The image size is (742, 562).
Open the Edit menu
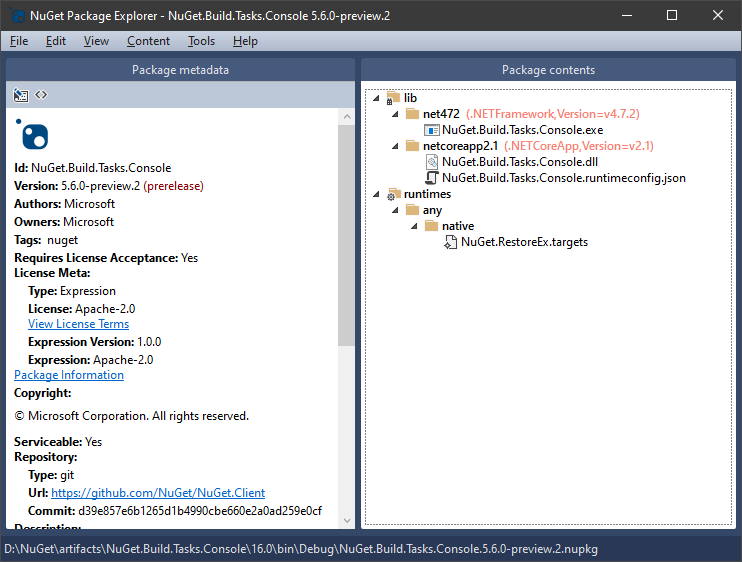point(55,41)
